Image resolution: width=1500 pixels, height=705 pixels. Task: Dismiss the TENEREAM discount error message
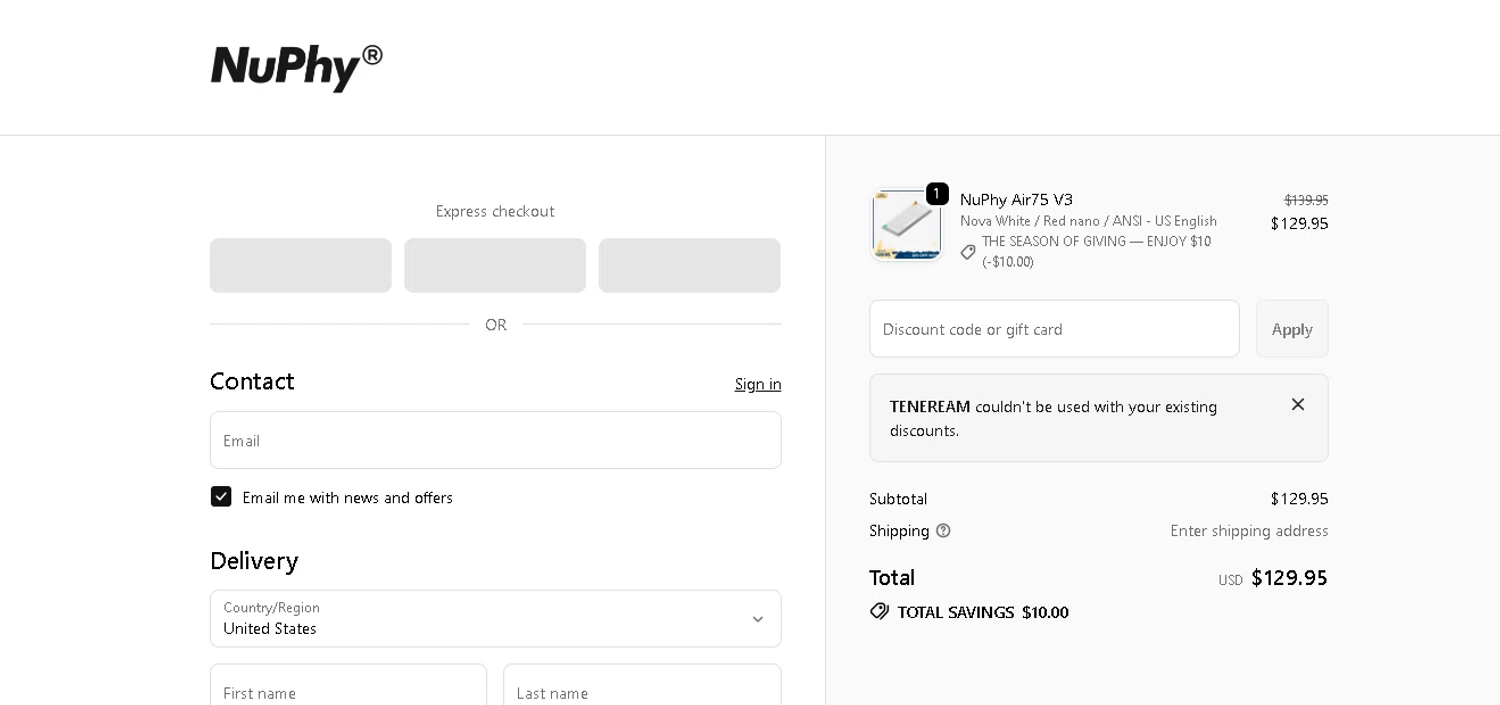click(1298, 404)
